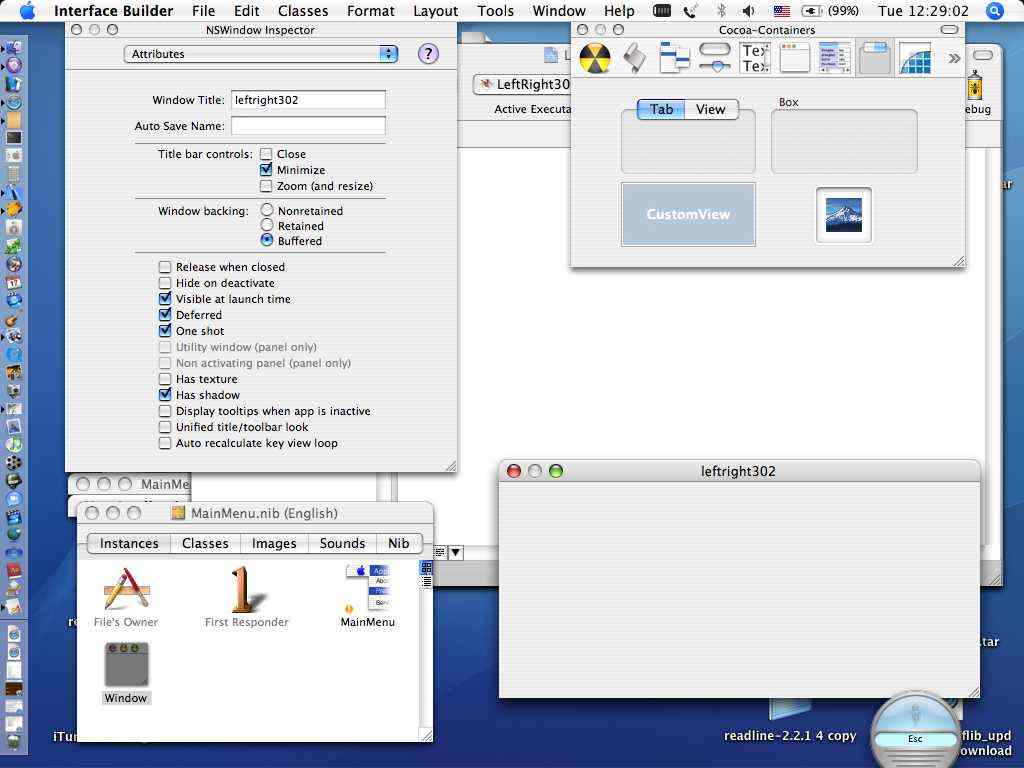Uncheck the One shot option
Screen dimensions: 1024x768
165,330
